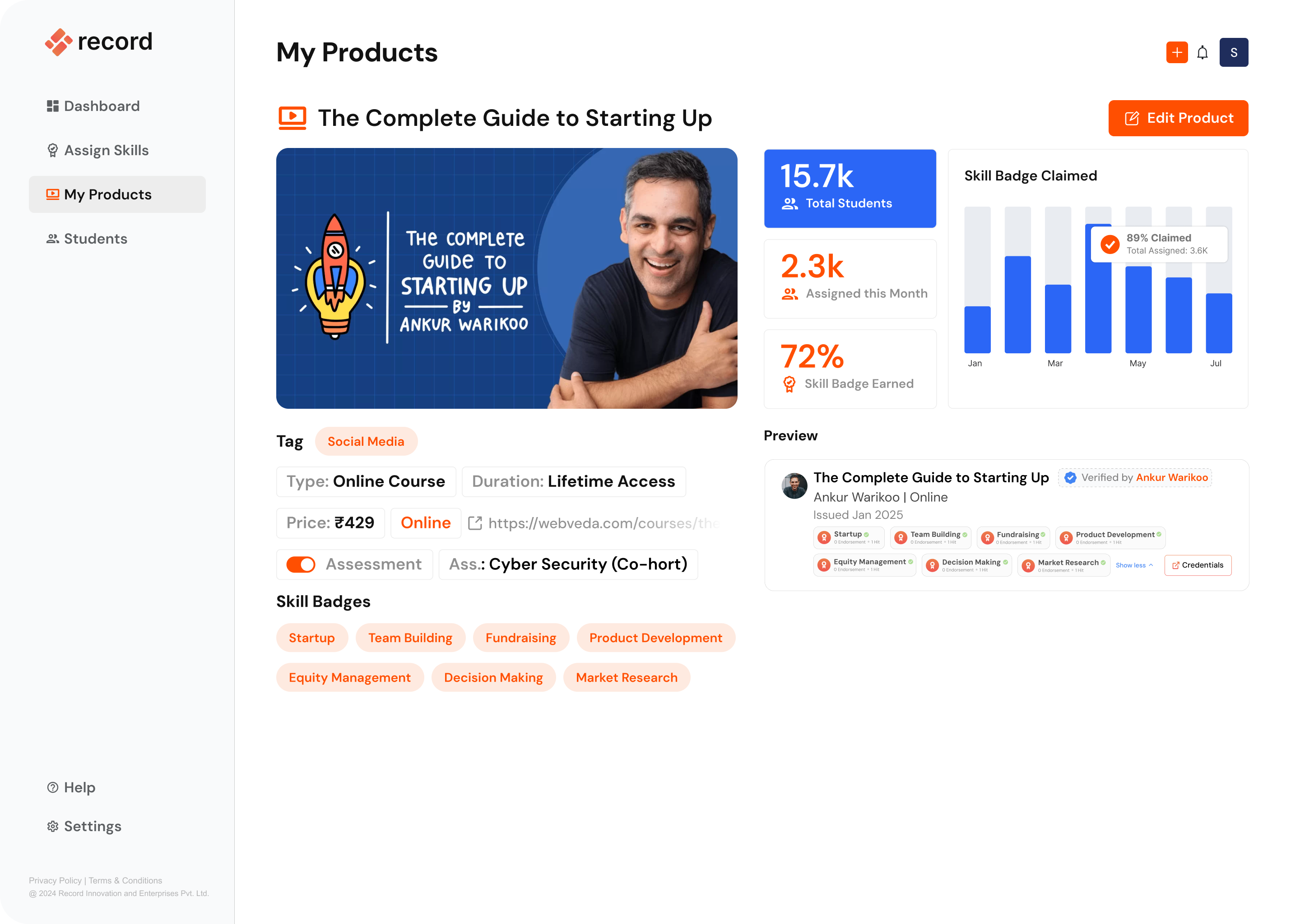Viewport: 1300px width, 924px height.
Task: Click the course banner thumbnail
Action: point(506,278)
